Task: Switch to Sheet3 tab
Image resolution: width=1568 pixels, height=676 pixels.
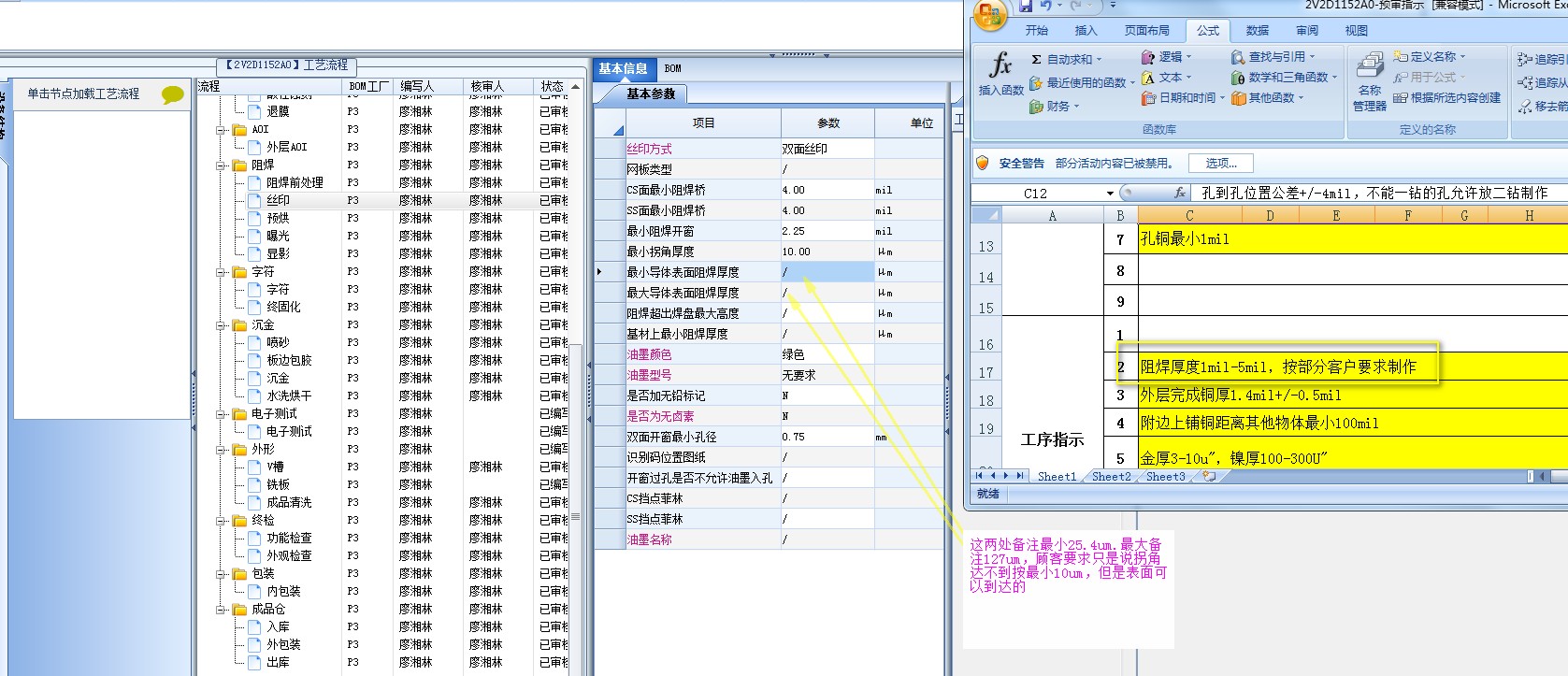Action: [1165, 477]
